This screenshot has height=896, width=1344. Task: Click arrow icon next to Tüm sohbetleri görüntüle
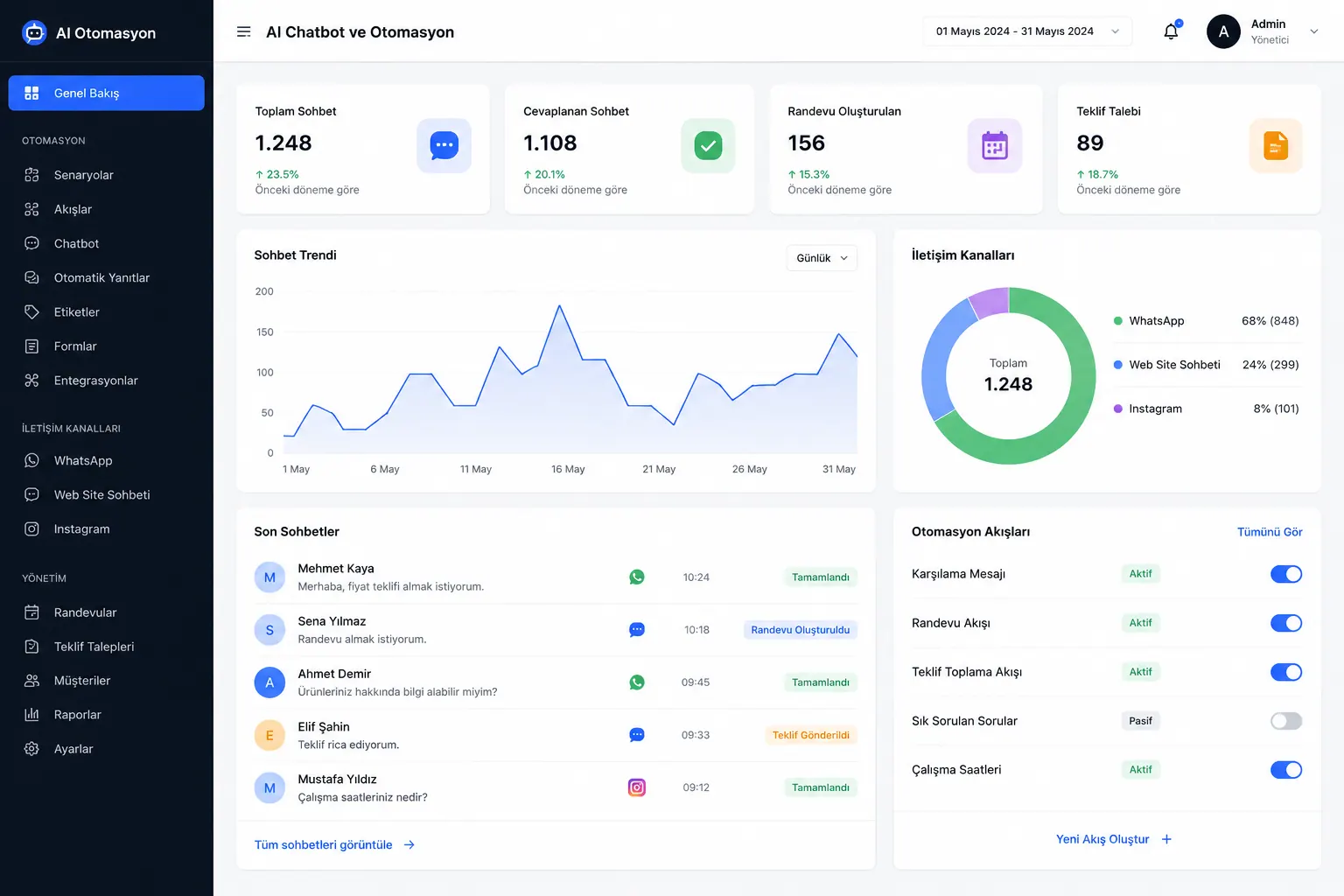[x=409, y=845]
